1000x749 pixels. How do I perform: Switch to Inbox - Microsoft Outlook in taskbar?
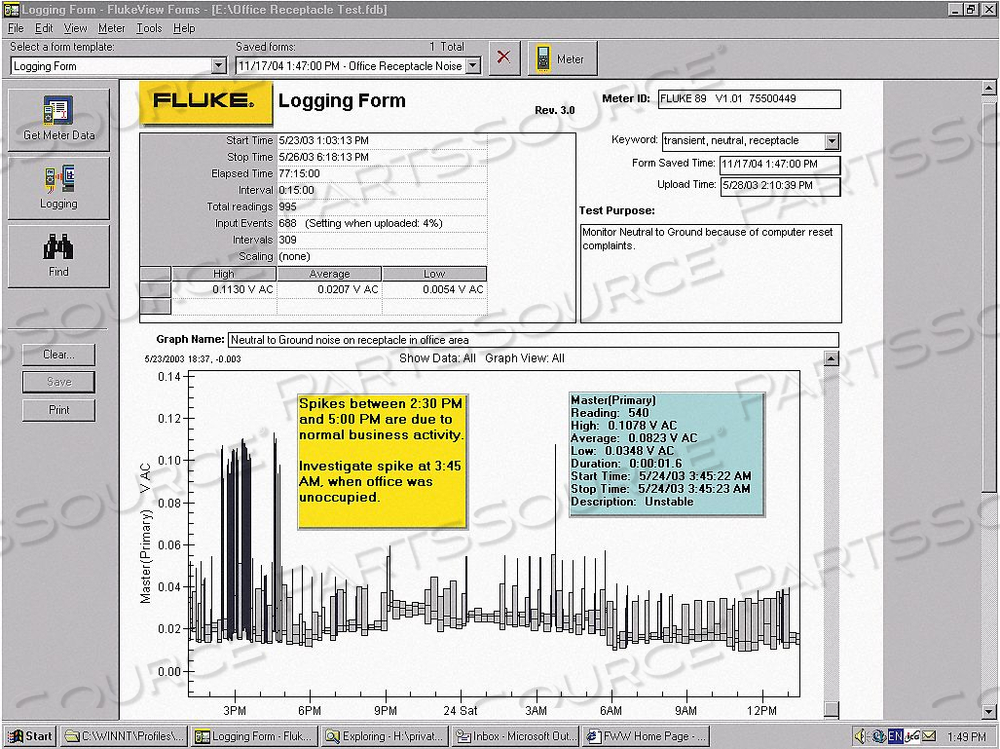coord(513,737)
